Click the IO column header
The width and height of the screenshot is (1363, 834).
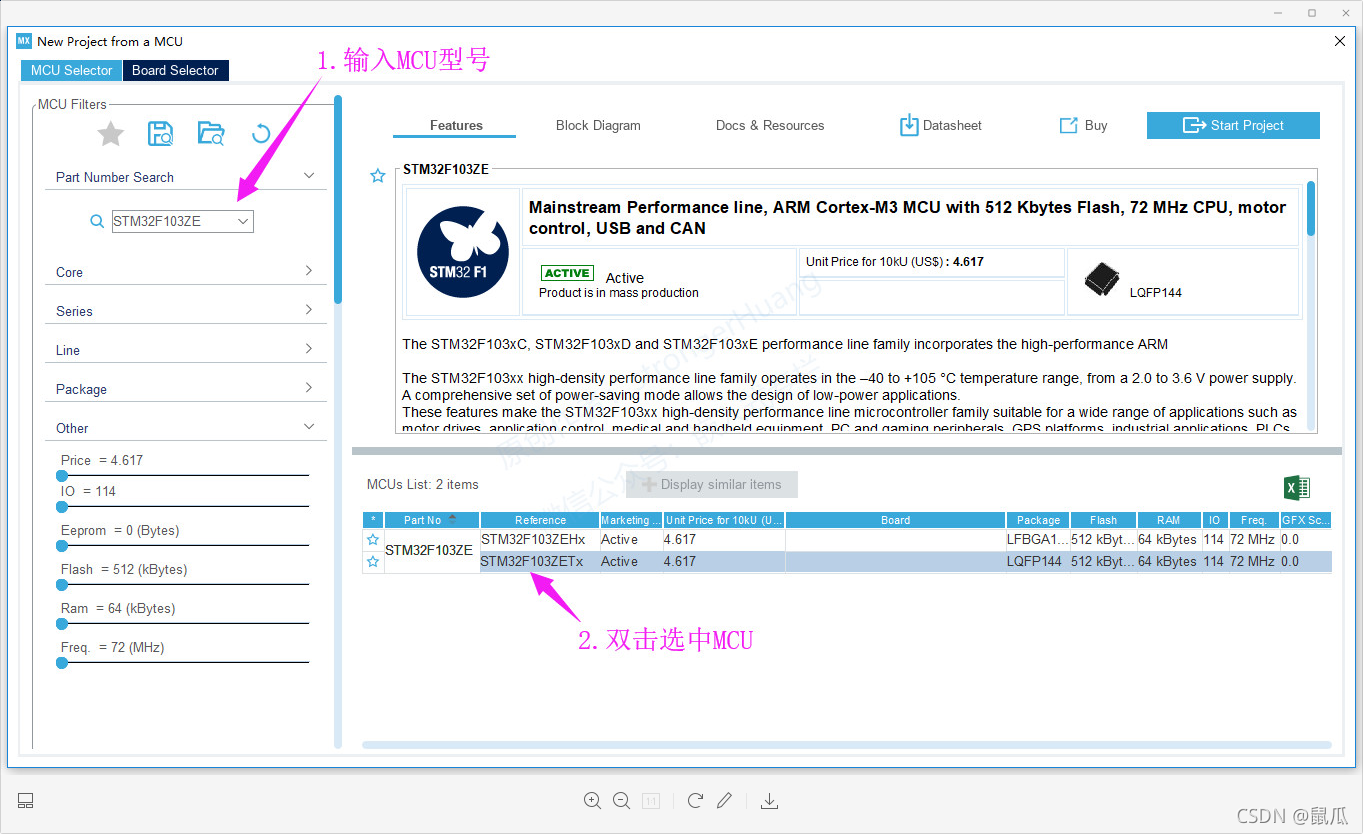pos(1214,520)
